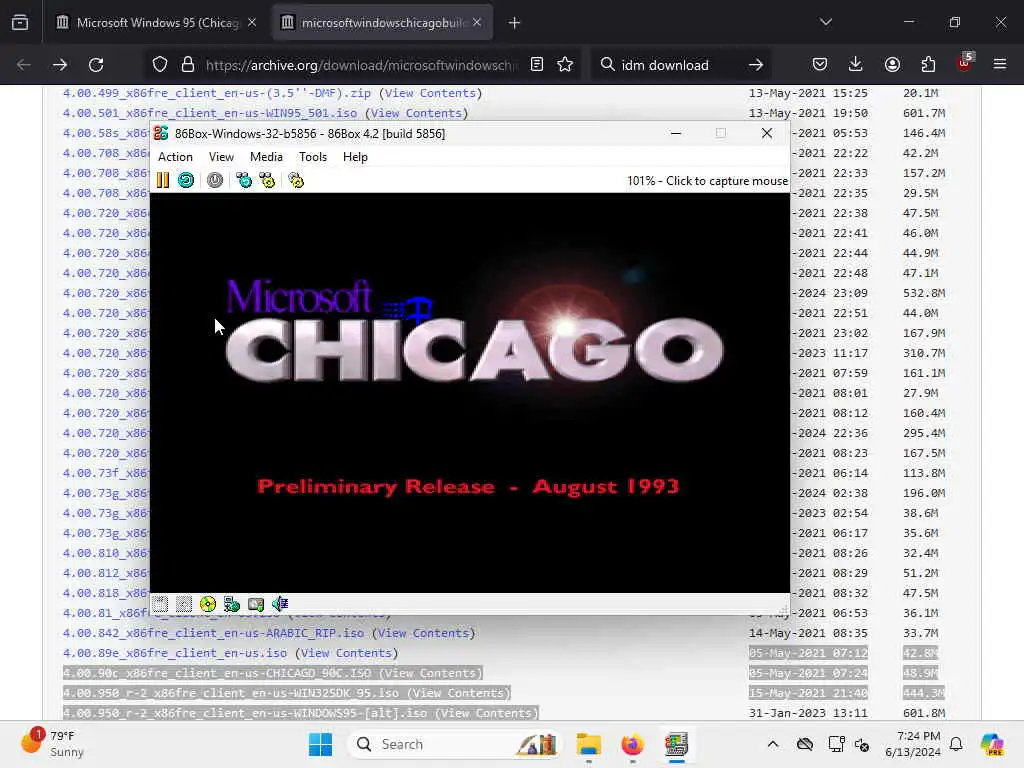
Task: Open notifications bell in system tray
Action: tap(956, 744)
